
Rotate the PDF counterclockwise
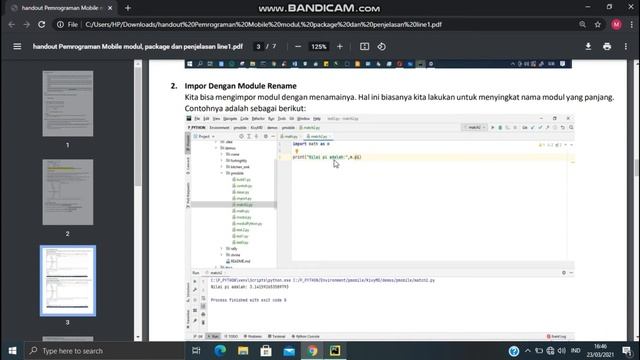[x=382, y=47]
